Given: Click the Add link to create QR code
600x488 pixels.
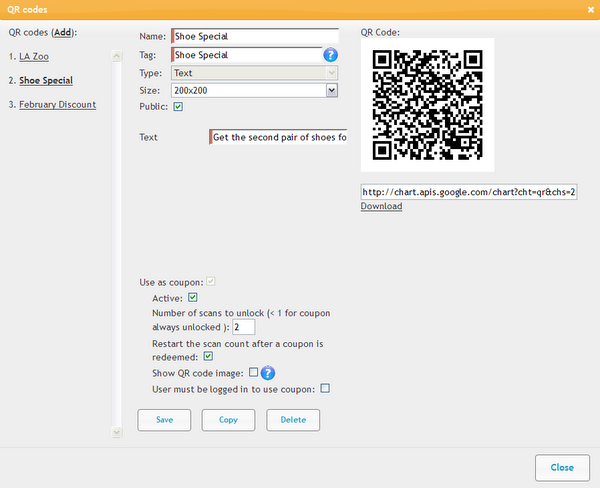Looking at the screenshot, I should 62,33.
